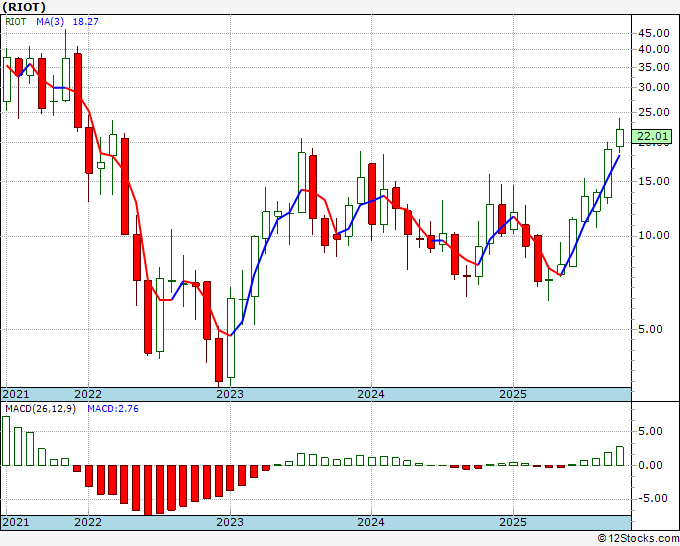This screenshot has width=680, height=546.
Task: Select 2021 on the price chart timeline
Action: tap(16, 395)
